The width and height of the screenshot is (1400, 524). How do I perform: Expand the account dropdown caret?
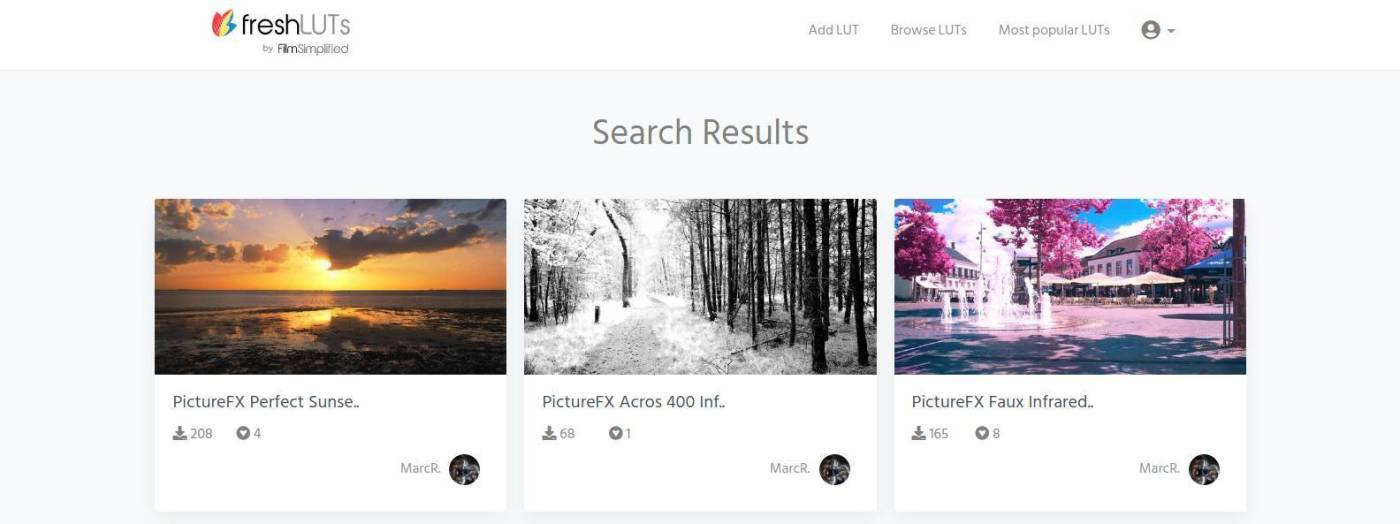coord(1171,31)
